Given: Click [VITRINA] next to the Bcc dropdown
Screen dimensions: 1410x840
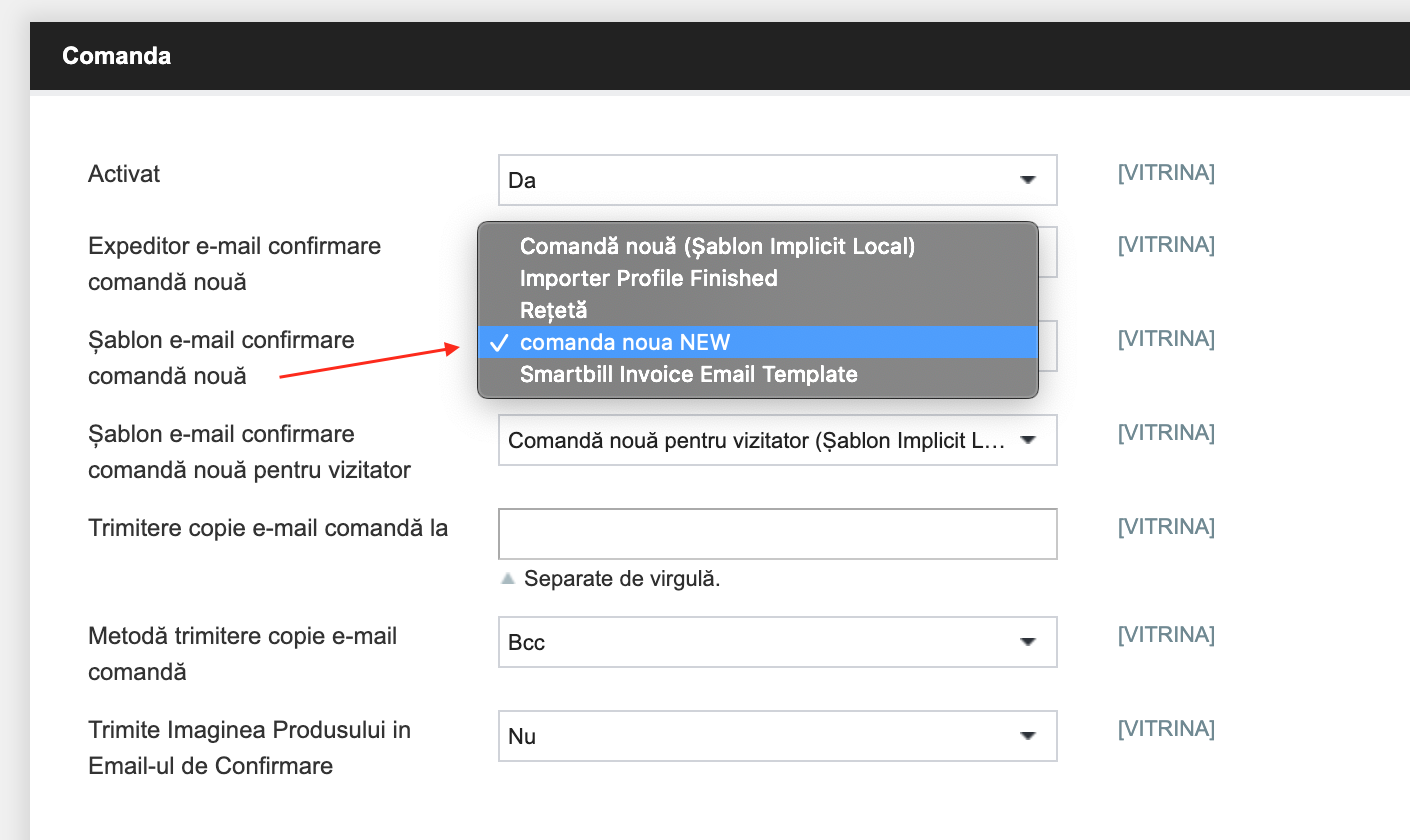Looking at the screenshot, I should 1166,635.
